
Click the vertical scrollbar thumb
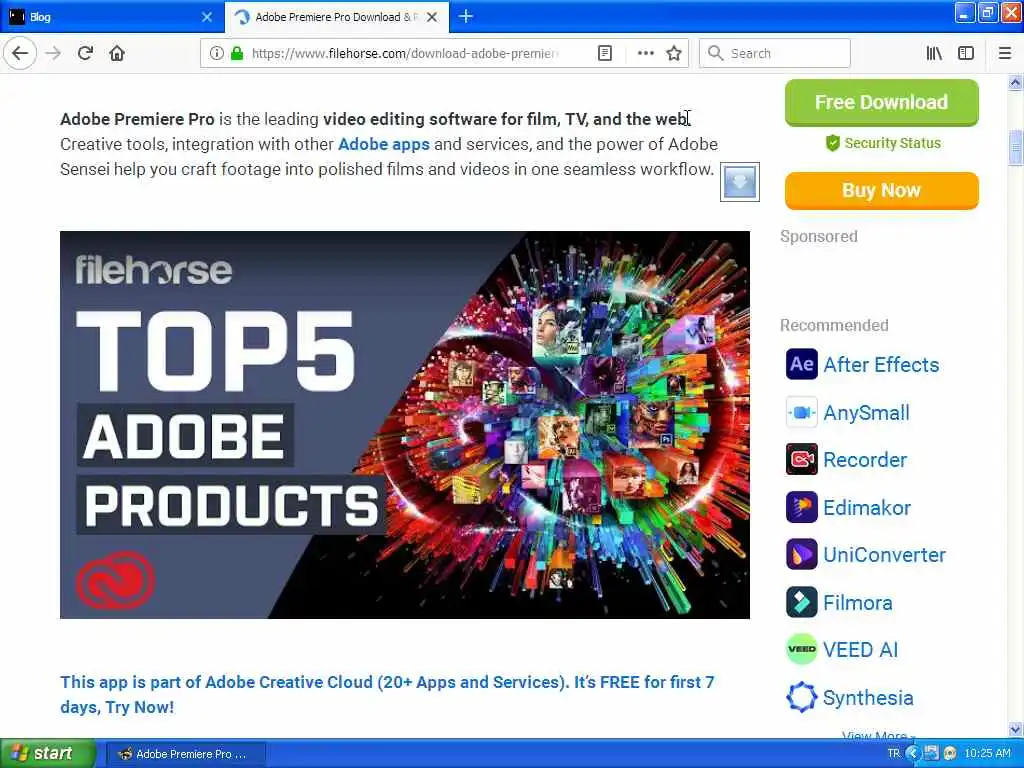click(1016, 148)
